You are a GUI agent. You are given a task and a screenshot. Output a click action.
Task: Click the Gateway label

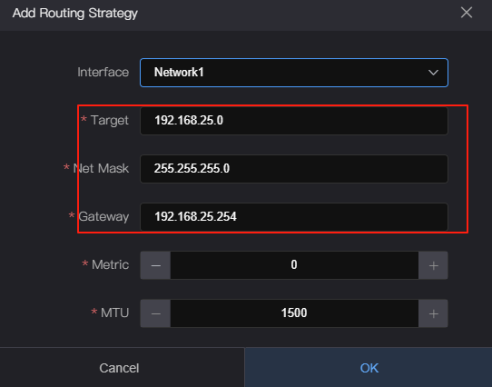104,217
